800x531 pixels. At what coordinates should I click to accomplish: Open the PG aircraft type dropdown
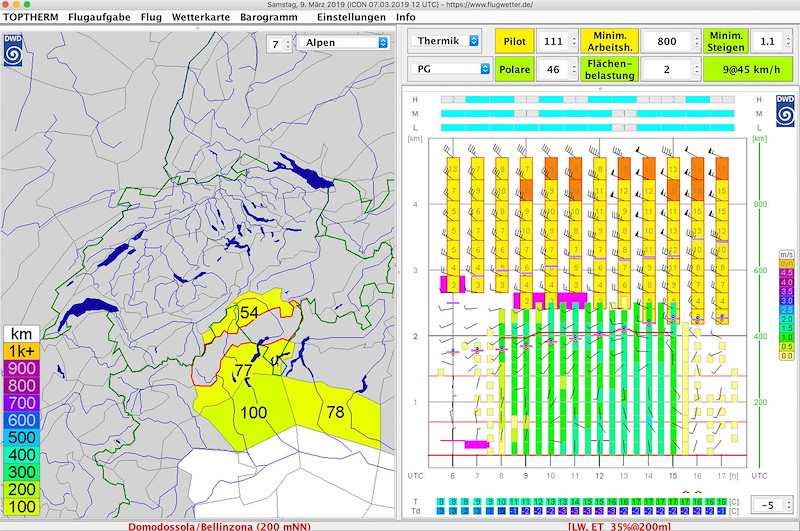[451, 68]
